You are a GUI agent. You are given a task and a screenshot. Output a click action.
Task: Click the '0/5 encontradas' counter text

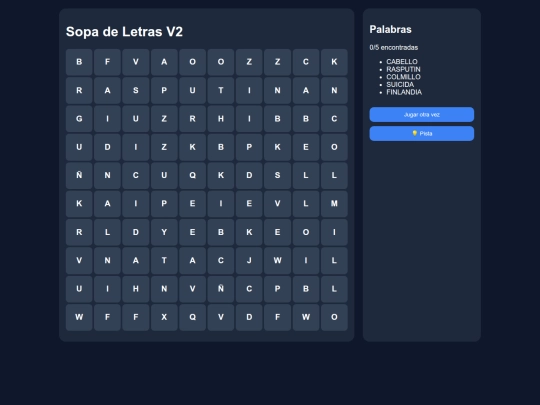394,48
